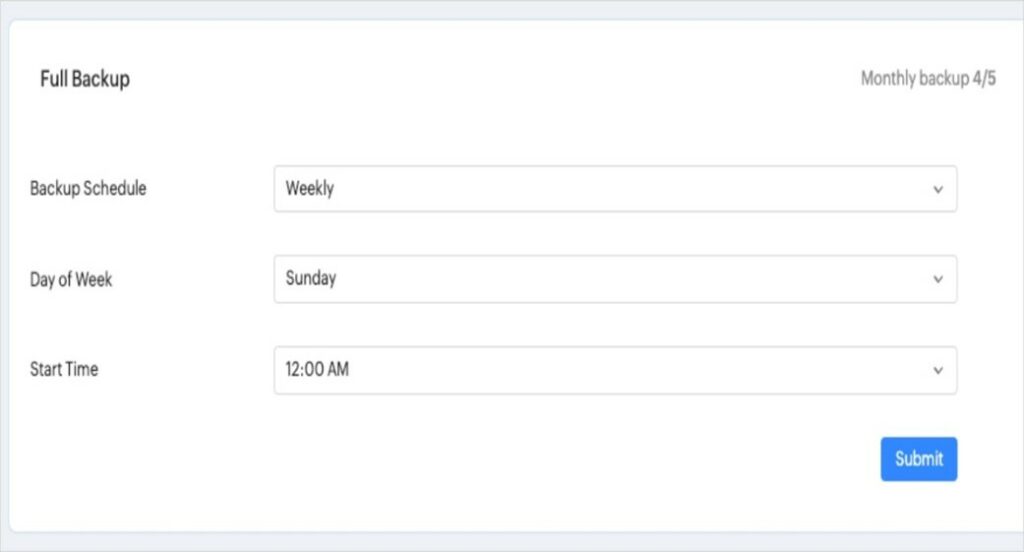Click the chevron arrow in Backup Schedule field
This screenshot has width=1024, height=552.
tap(938, 189)
